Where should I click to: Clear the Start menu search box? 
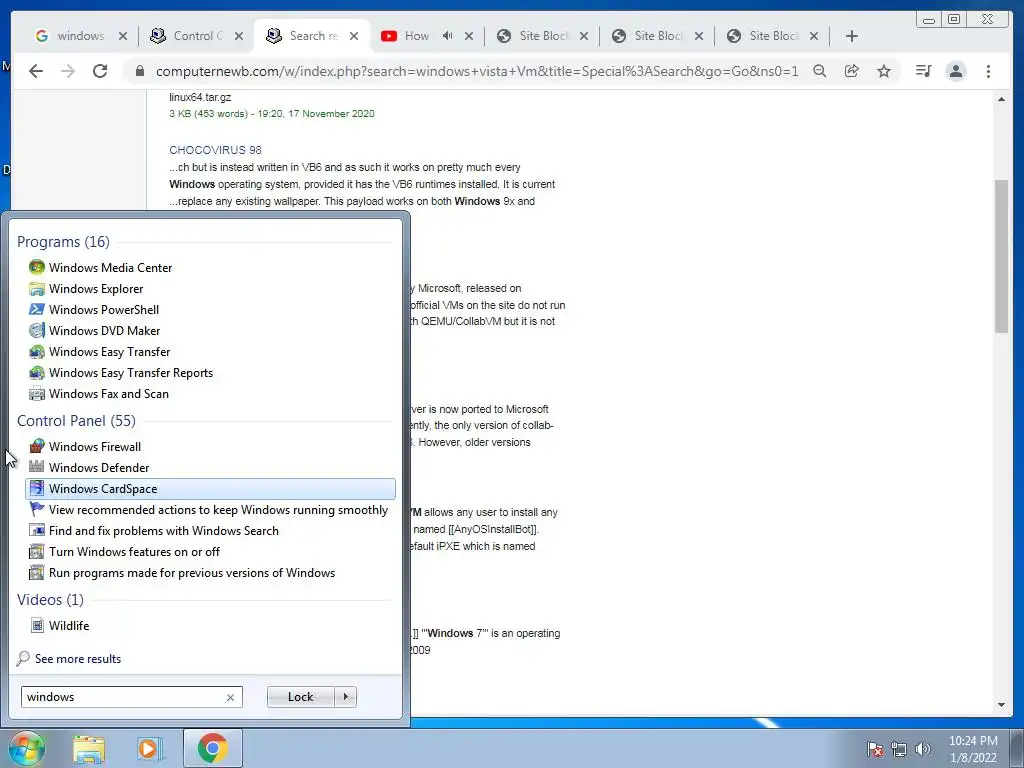point(231,697)
